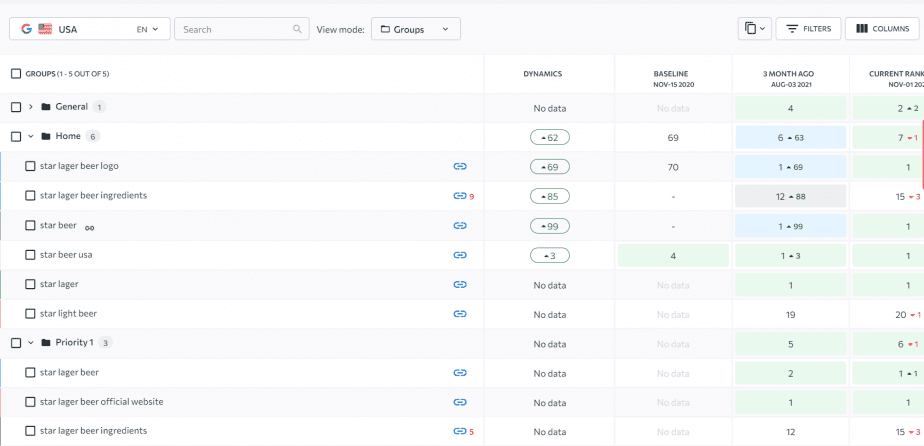Check the star light beer checkbox
924x446 pixels.
pos(30,314)
